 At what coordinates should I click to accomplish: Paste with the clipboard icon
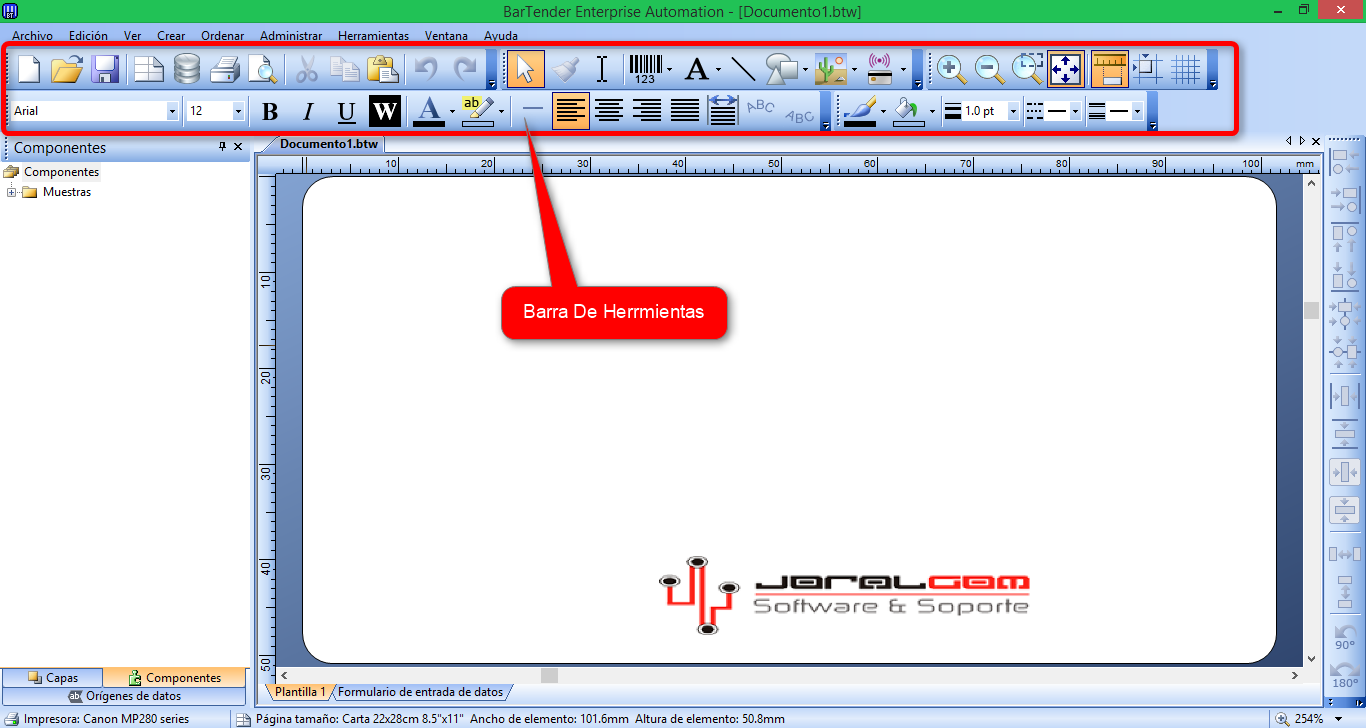click(383, 69)
